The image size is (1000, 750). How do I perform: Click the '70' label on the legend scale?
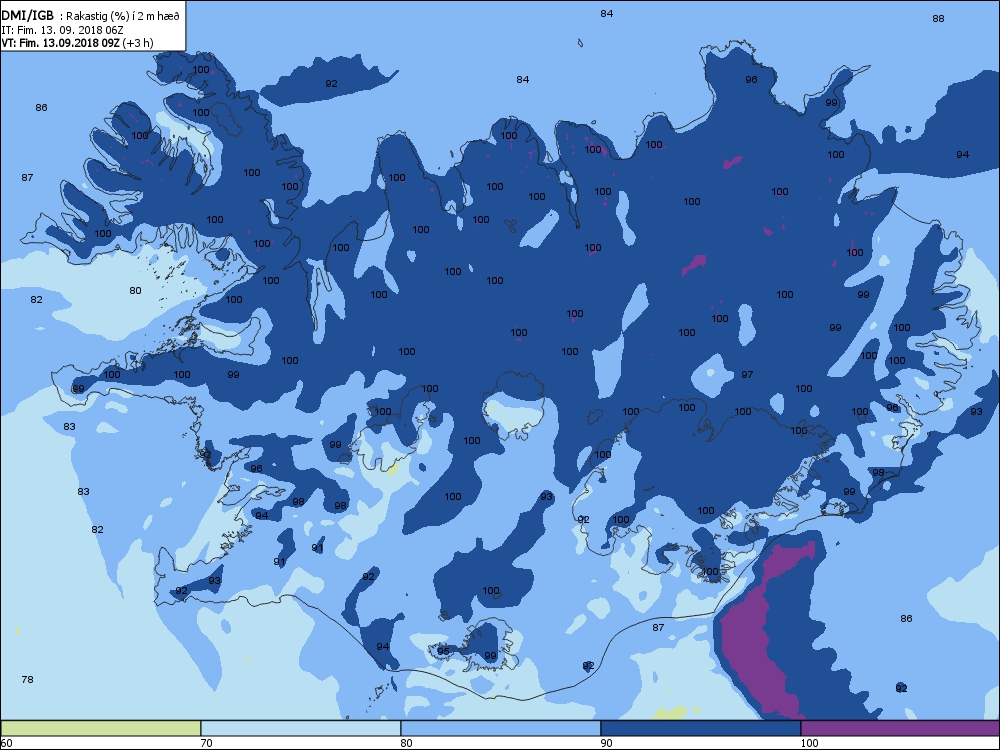(206, 742)
